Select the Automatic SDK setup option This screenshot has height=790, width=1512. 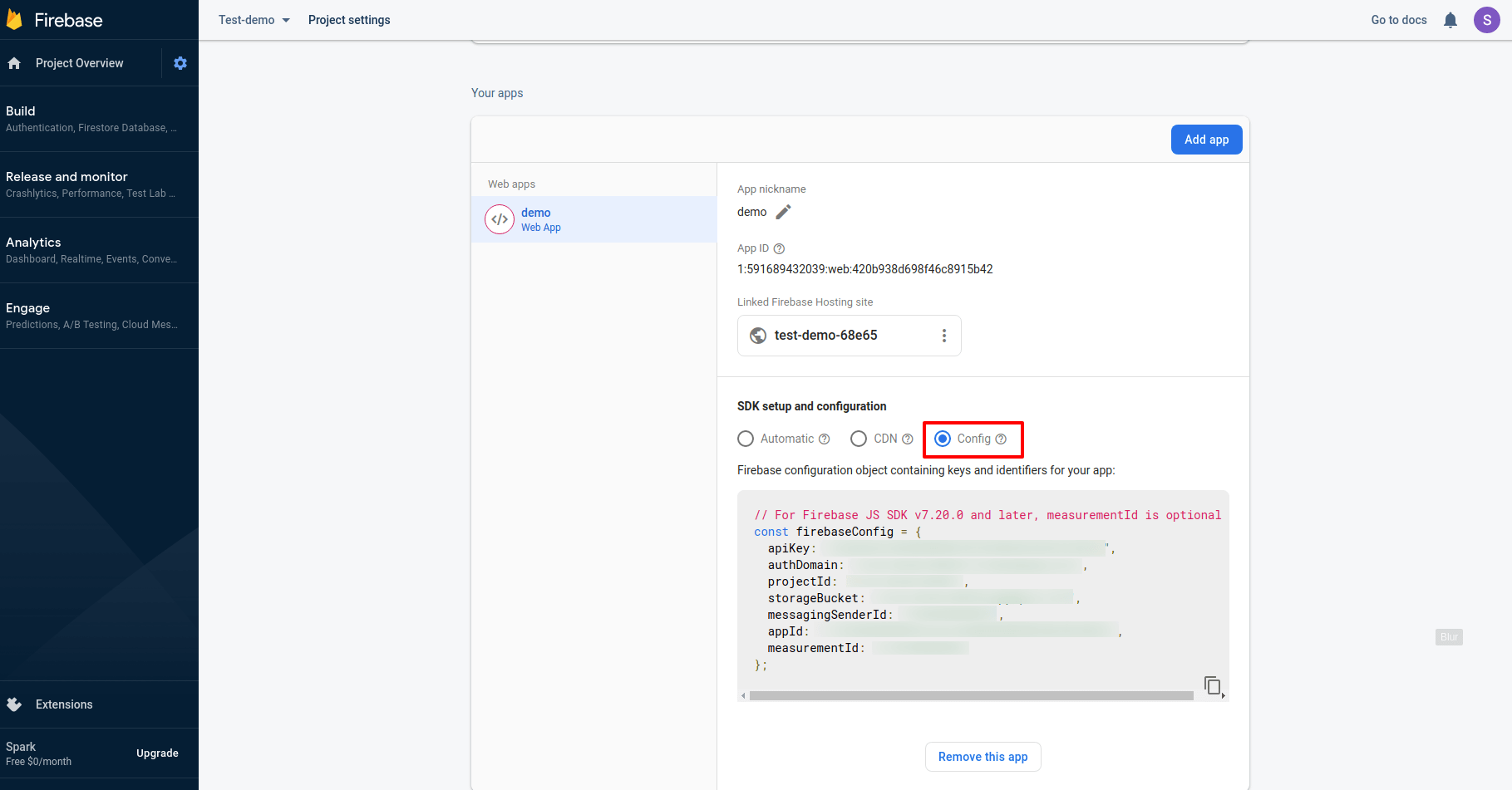(746, 439)
